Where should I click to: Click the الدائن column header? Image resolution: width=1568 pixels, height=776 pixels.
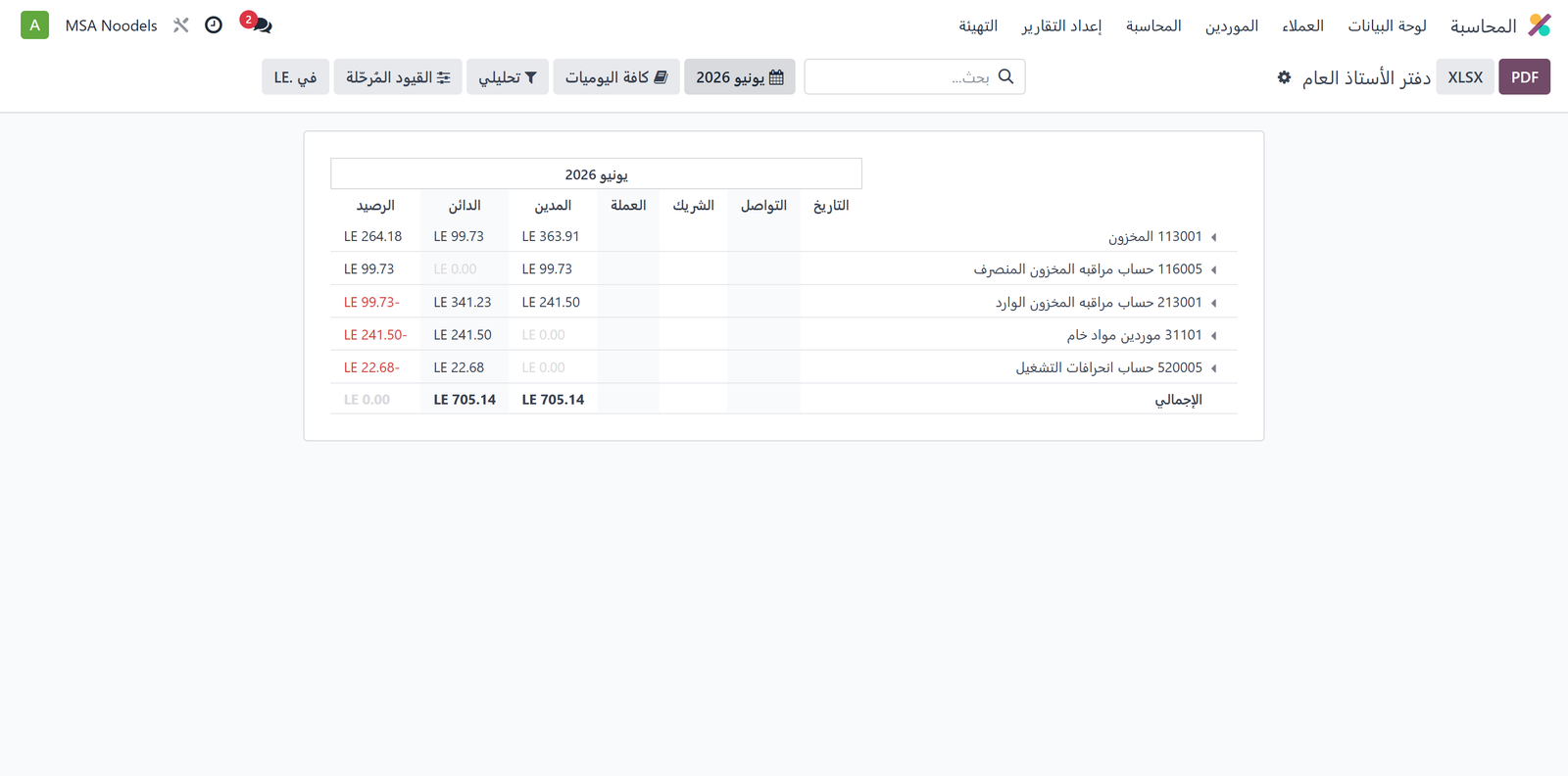coord(465,205)
